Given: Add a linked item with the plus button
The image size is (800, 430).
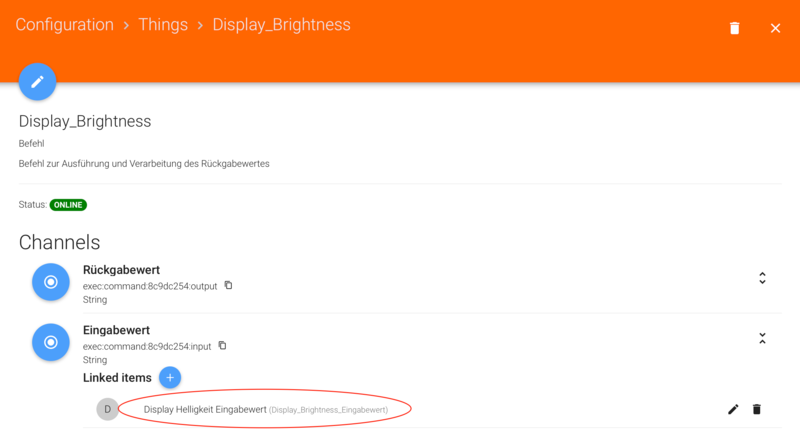Looking at the screenshot, I should click(x=170, y=377).
